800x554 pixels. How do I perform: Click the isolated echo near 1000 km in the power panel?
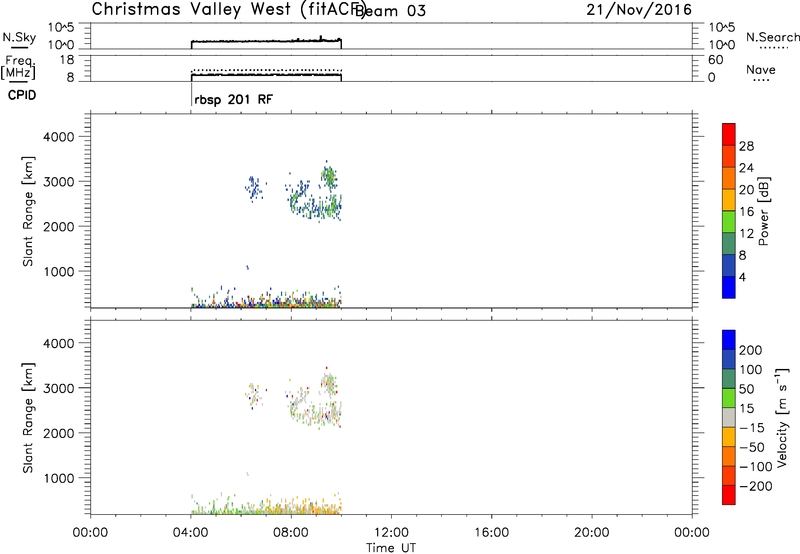(247, 267)
